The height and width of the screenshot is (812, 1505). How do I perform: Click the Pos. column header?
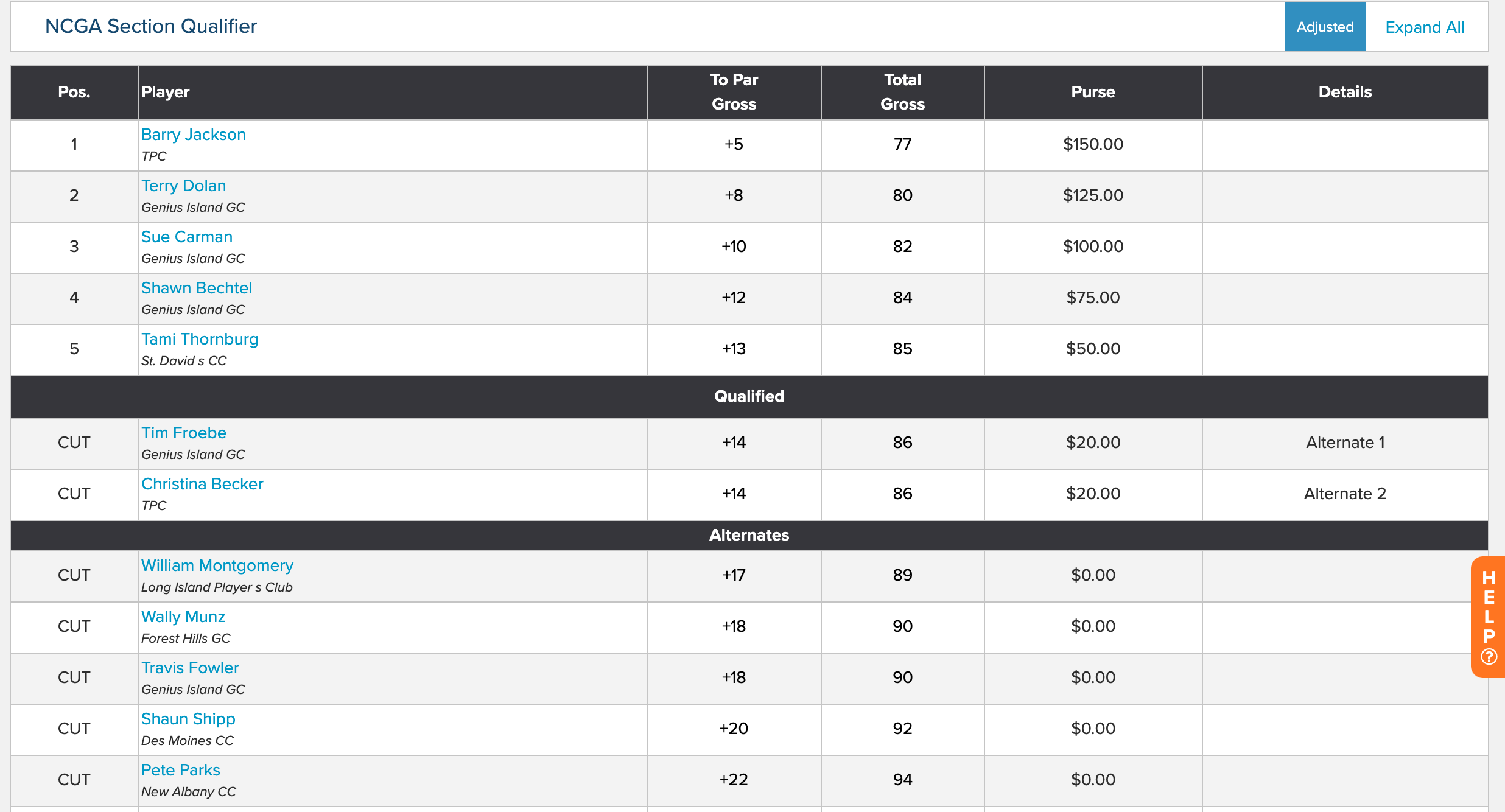74,92
